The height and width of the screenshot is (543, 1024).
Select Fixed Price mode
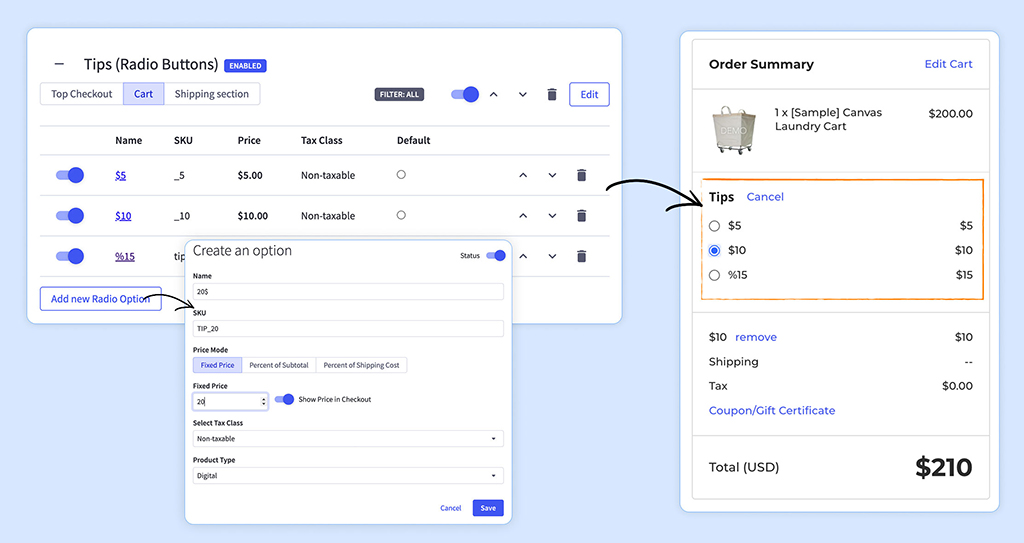217,365
